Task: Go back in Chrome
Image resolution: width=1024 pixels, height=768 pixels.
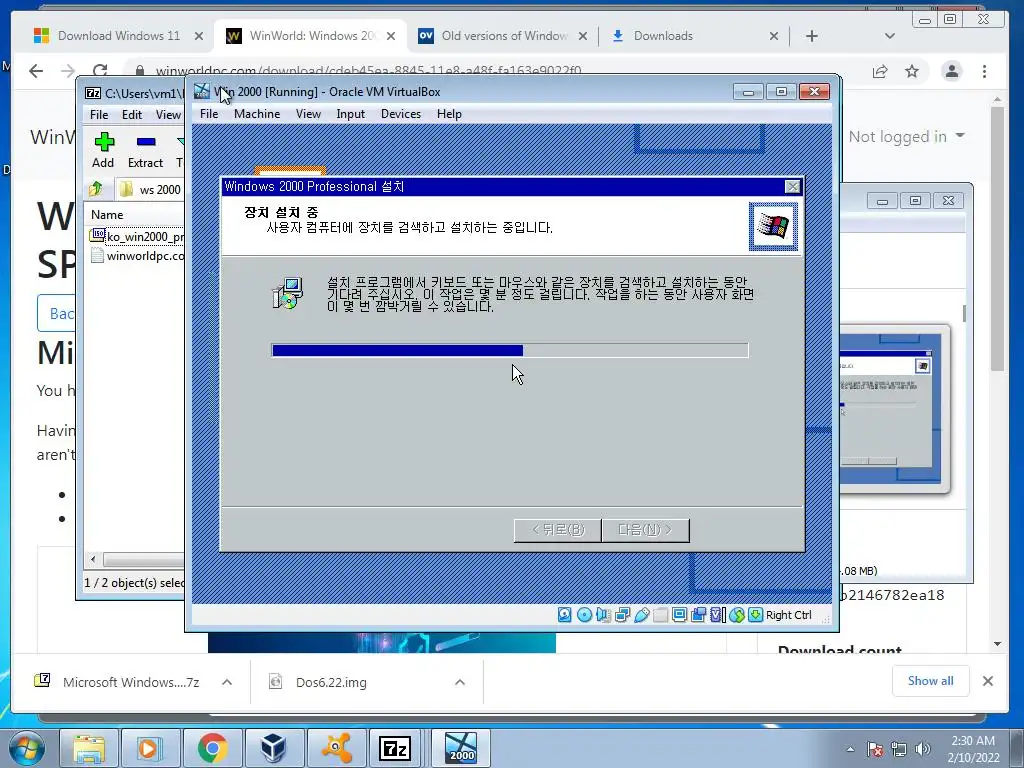Action: (36, 71)
